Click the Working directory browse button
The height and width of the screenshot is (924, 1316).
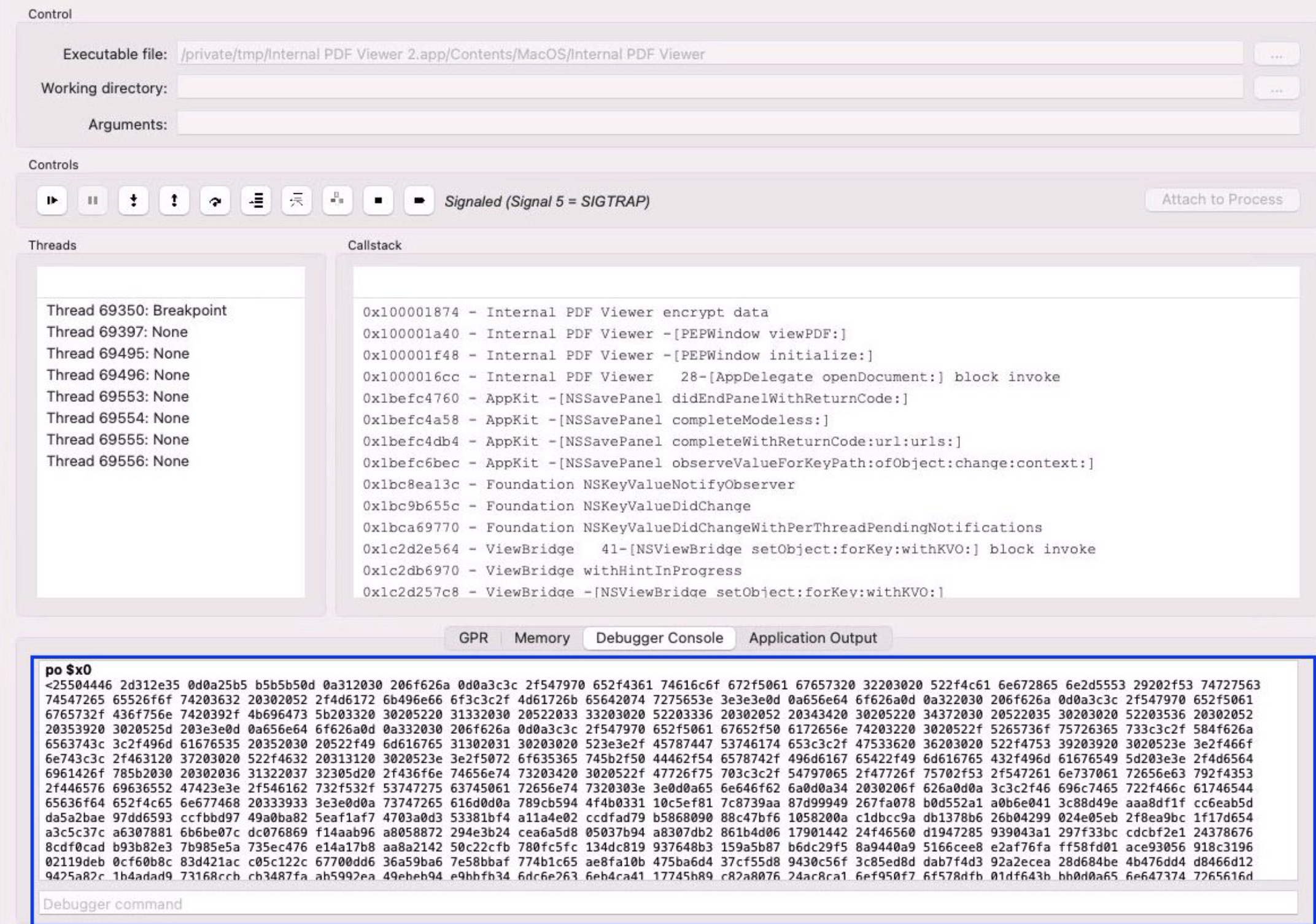[1276, 88]
